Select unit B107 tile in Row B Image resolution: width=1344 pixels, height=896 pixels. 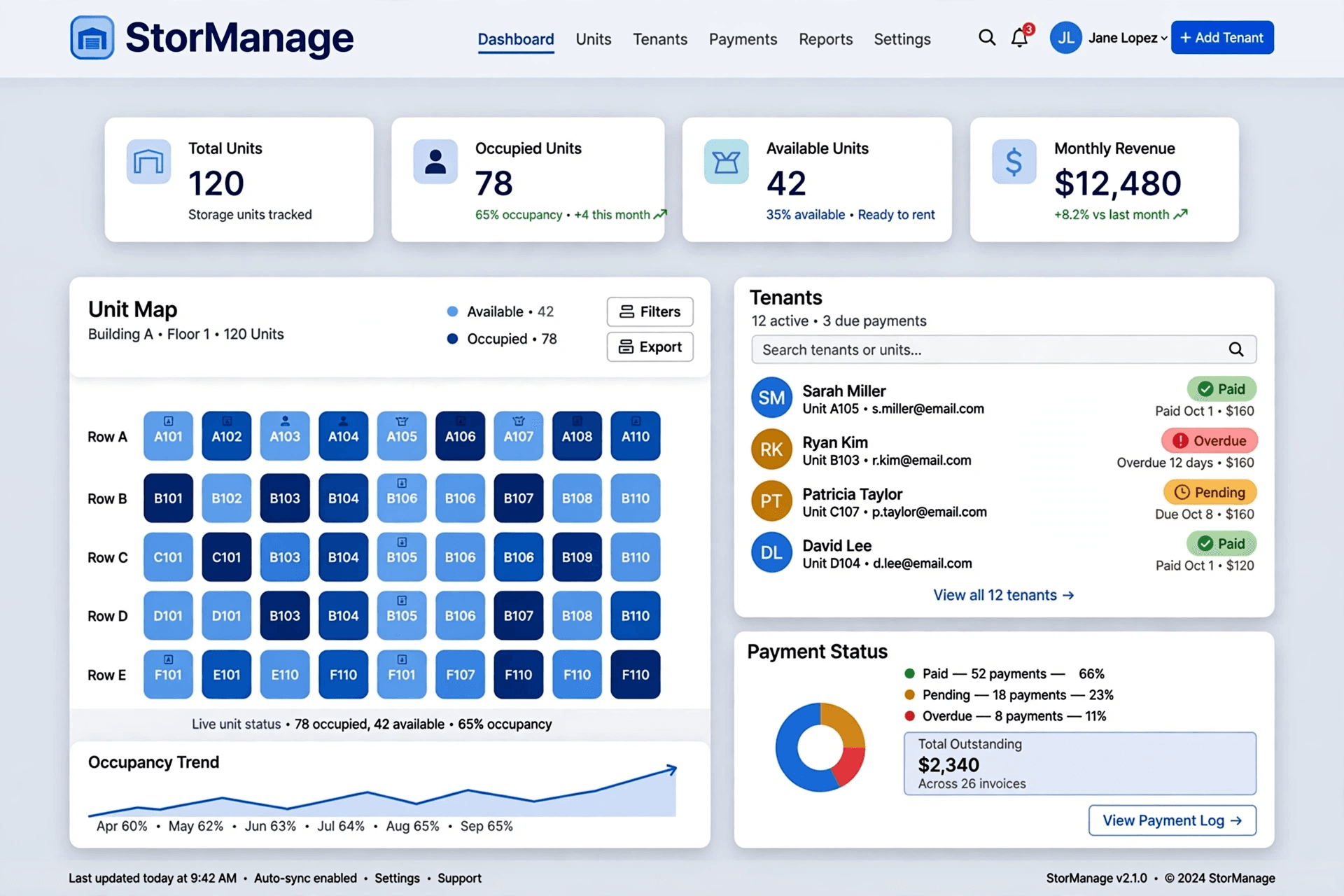(x=519, y=498)
